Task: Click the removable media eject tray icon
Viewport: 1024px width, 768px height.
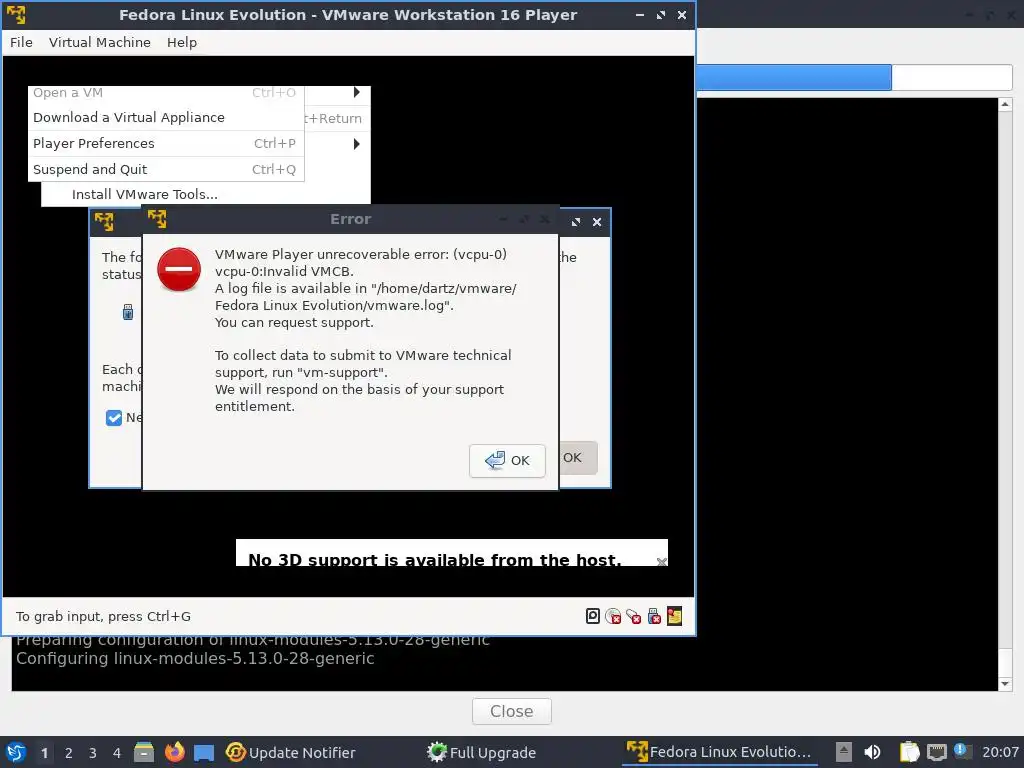Action: [x=844, y=752]
